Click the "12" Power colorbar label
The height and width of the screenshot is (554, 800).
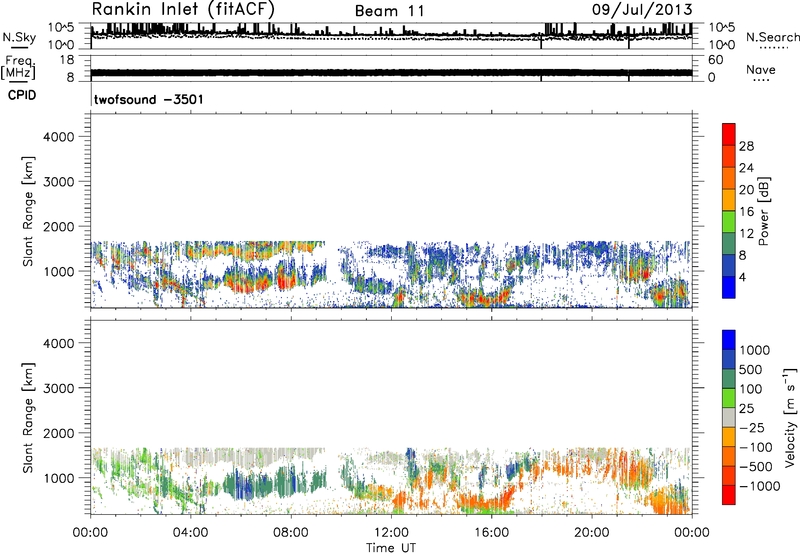click(x=746, y=234)
